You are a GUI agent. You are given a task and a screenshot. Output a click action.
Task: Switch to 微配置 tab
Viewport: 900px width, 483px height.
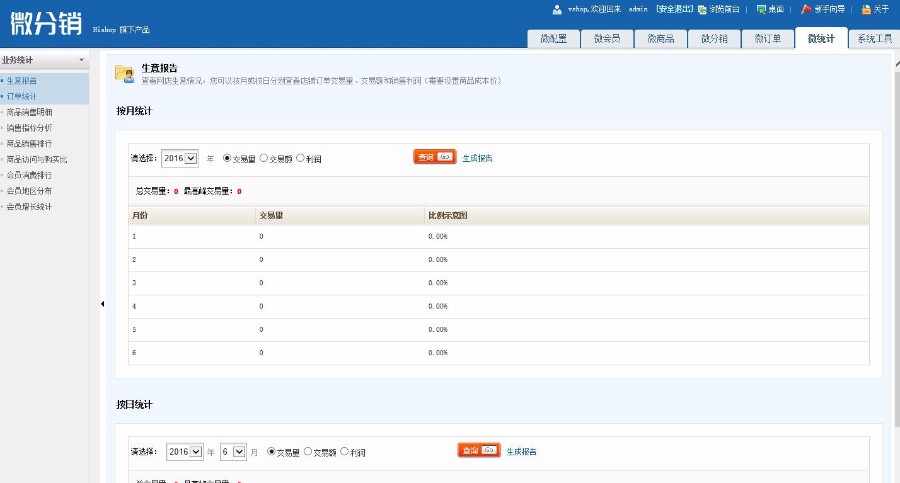click(x=553, y=38)
